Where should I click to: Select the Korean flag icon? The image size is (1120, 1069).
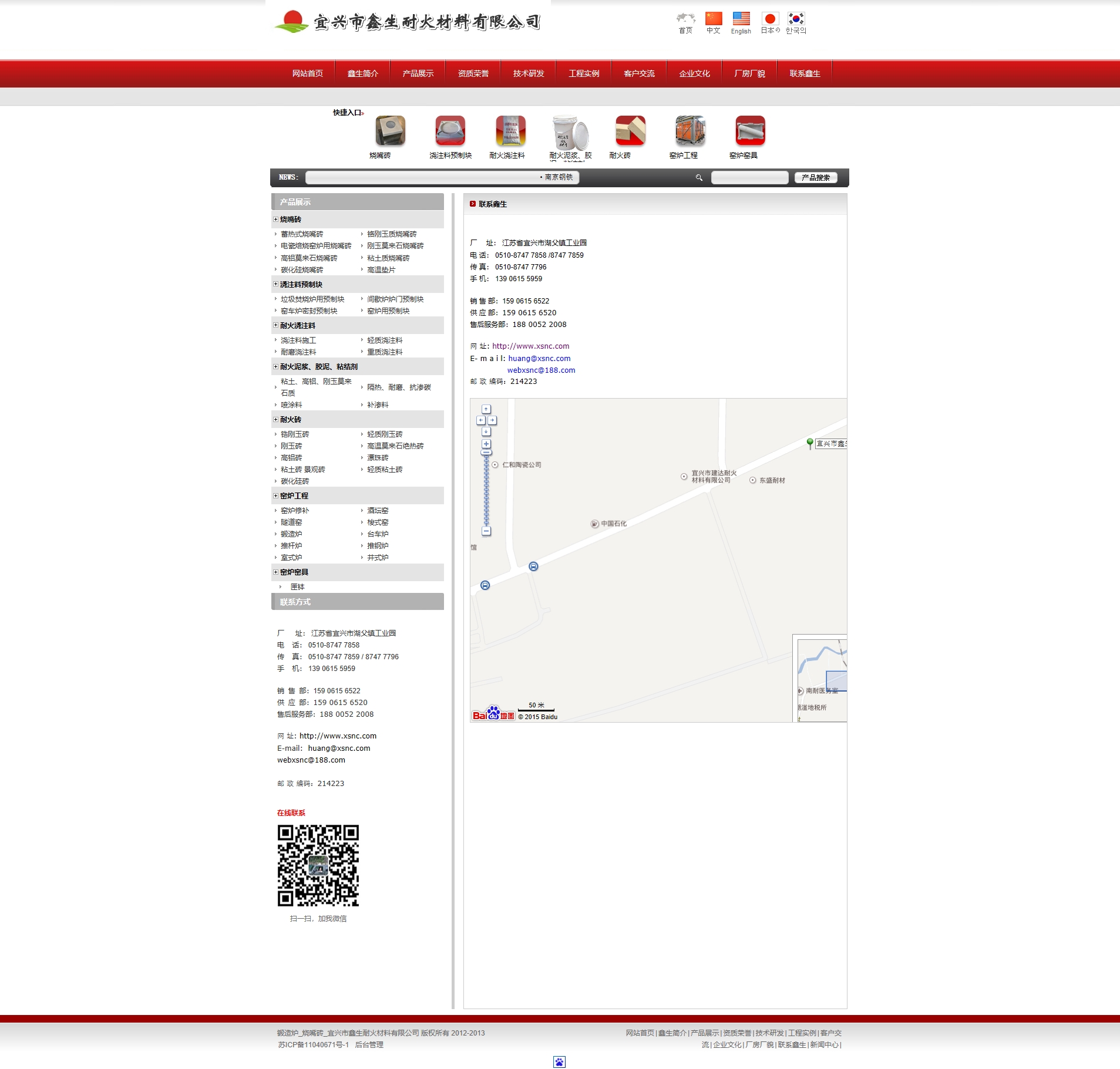[796, 19]
